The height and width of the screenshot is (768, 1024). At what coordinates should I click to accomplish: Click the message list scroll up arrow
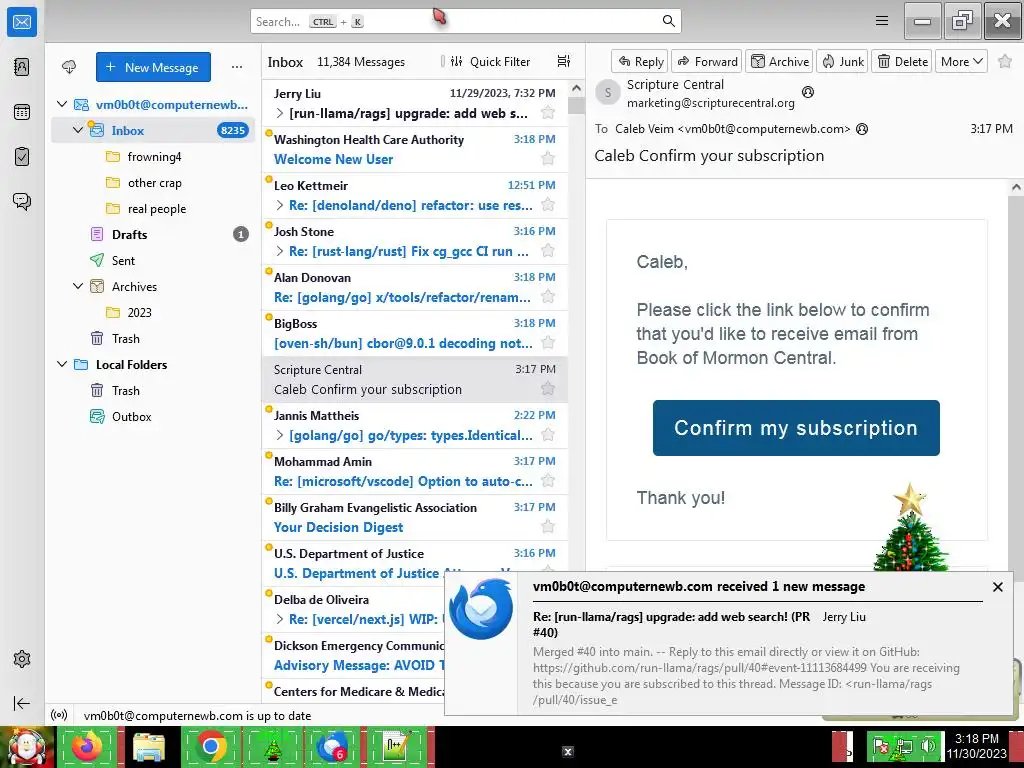click(x=576, y=88)
